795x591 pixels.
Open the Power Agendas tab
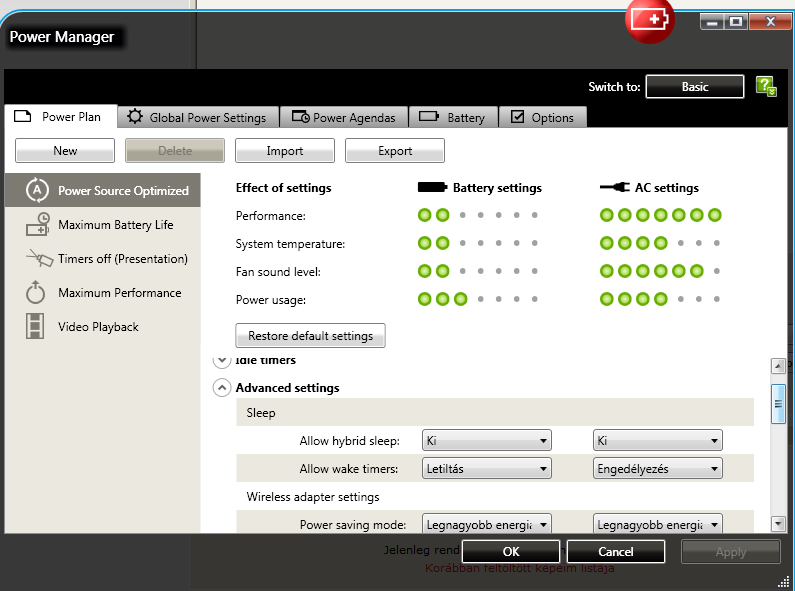pos(344,117)
